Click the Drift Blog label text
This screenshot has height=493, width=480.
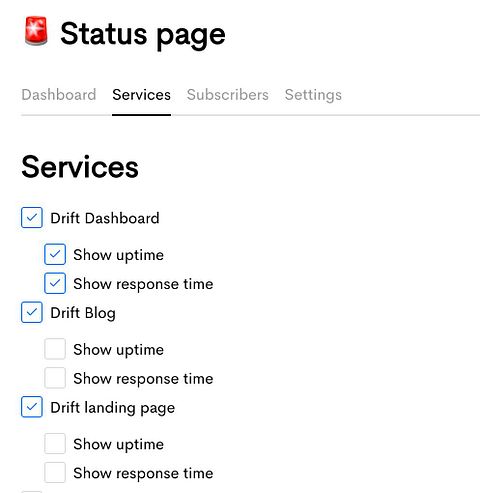(83, 313)
